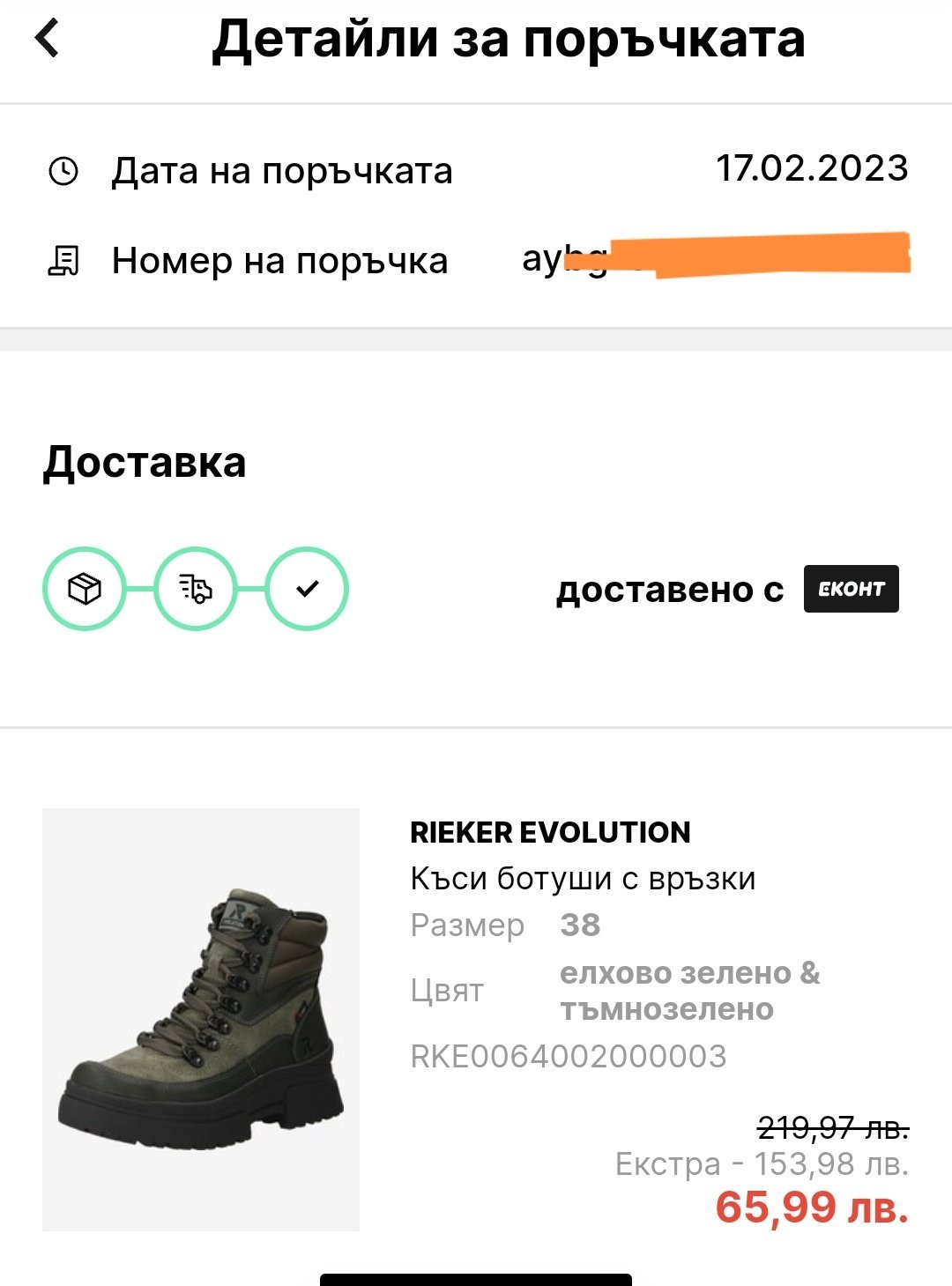Tap the delivery truck step icon
Viewport: 952px width, 1286px height.
pyautogui.click(x=196, y=588)
